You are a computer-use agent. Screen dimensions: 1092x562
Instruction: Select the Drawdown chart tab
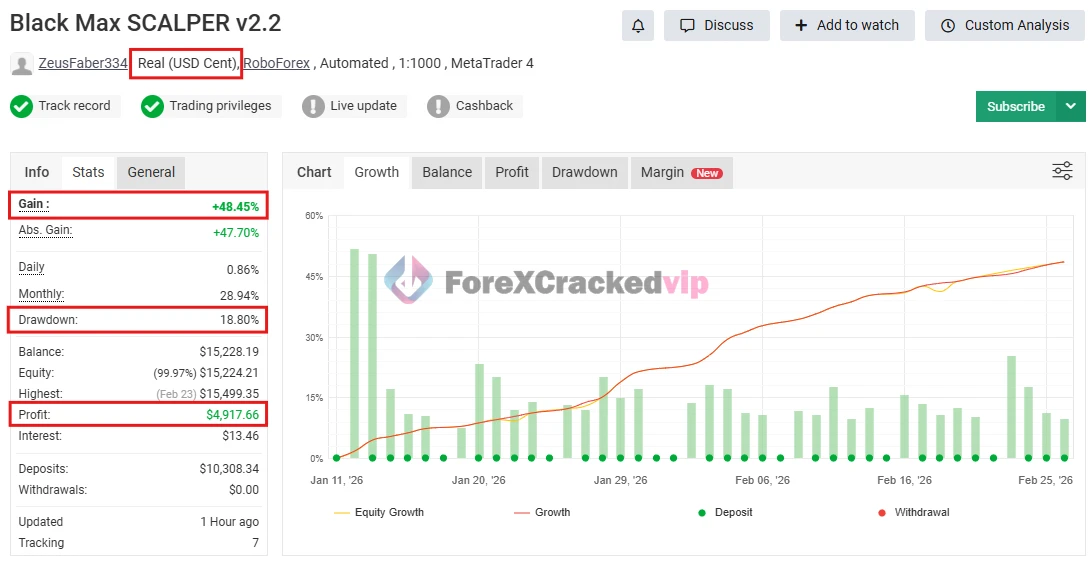tap(584, 172)
